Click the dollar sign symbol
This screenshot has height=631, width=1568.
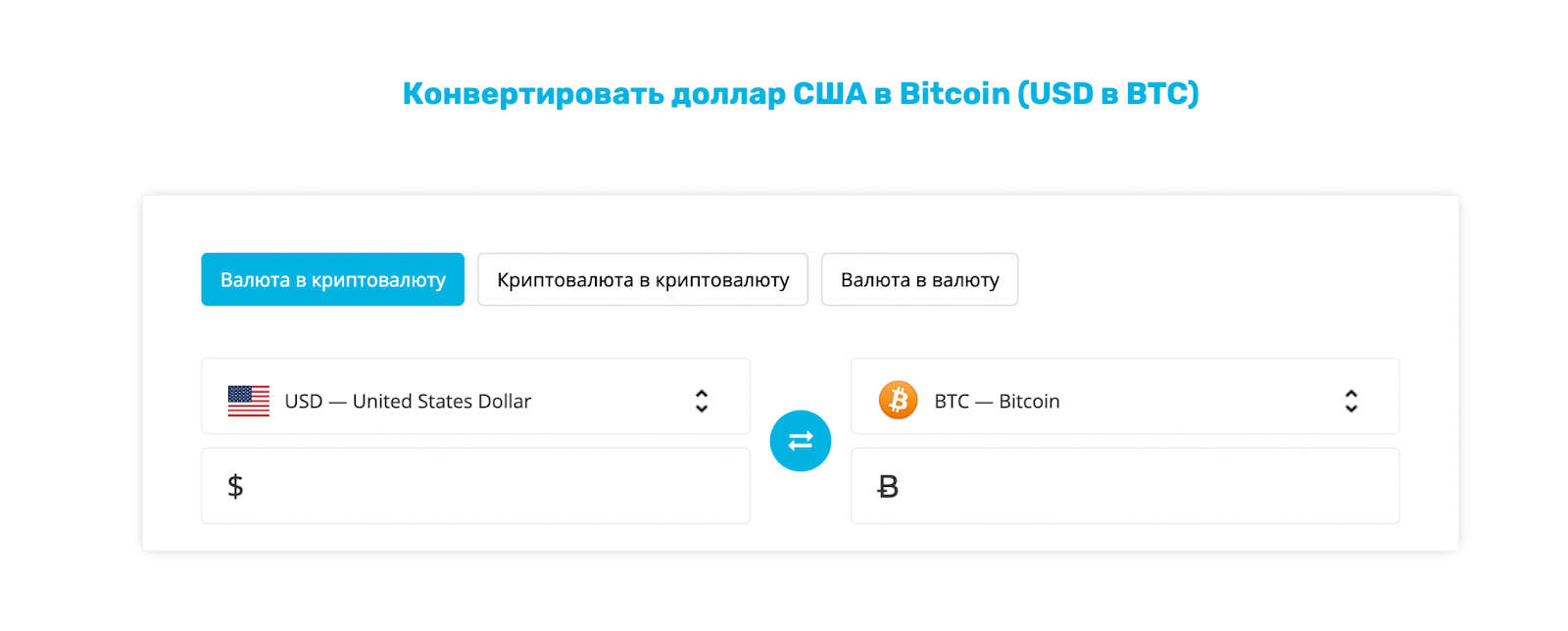click(235, 486)
